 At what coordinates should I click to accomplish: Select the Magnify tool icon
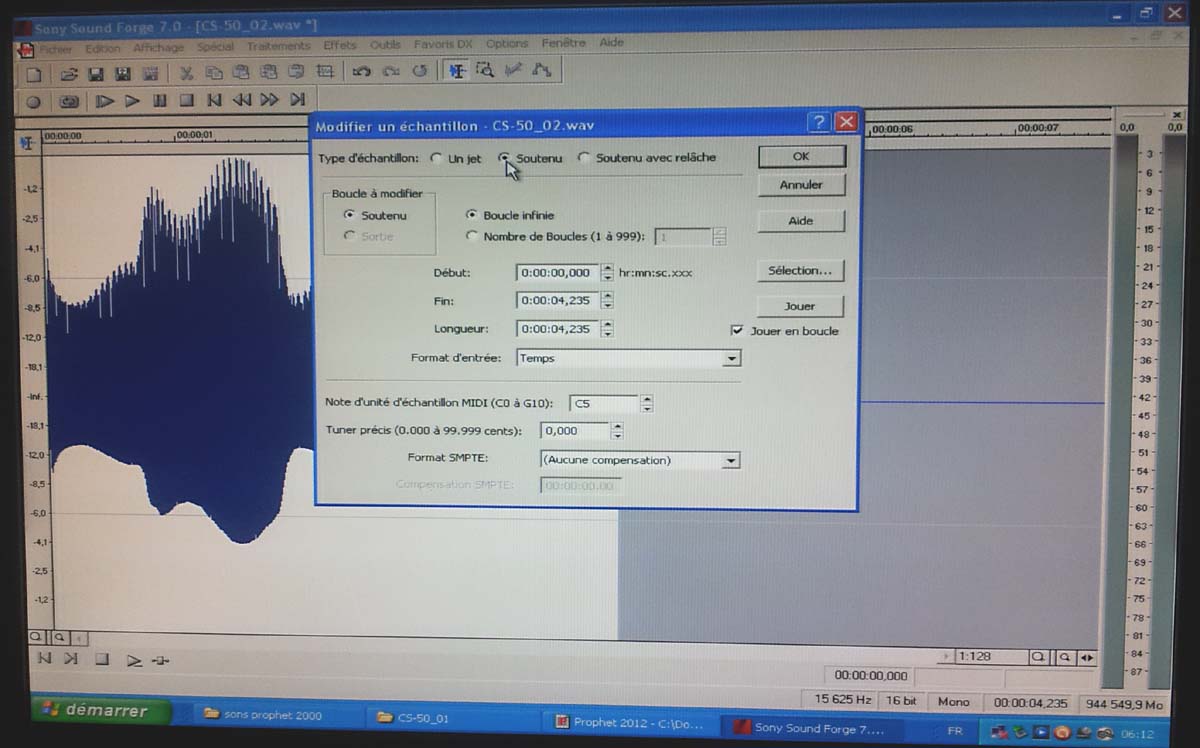(x=485, y=70)
